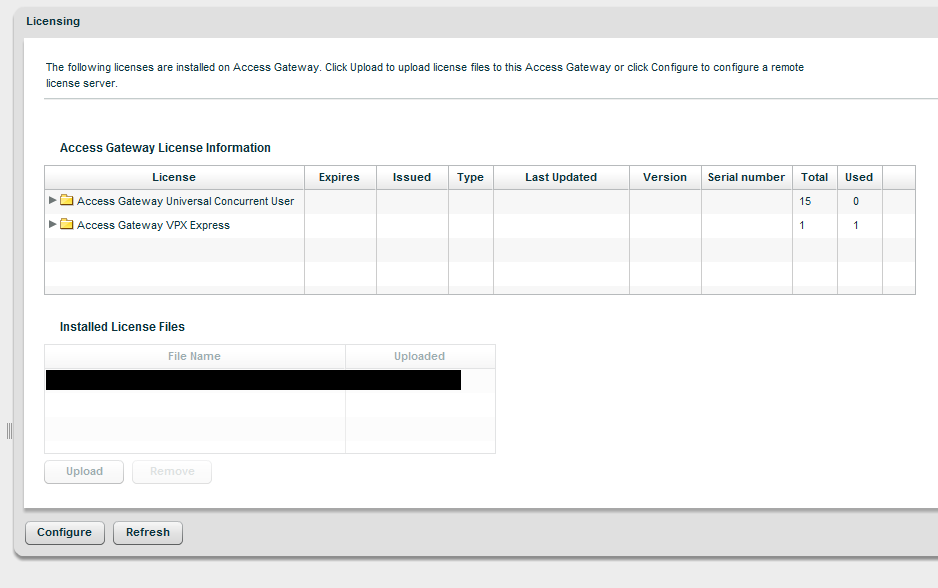Click the Licensing panel title
The width and height of the screenshot is (938, 588).
click(x=53, y=22)
